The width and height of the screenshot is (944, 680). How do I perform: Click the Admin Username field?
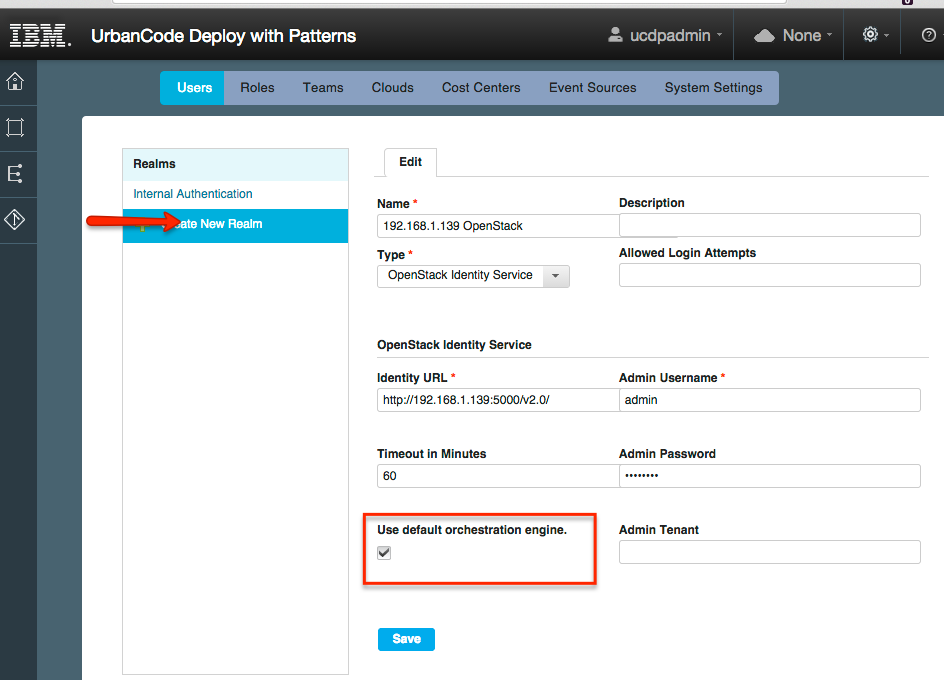(769, 400)
